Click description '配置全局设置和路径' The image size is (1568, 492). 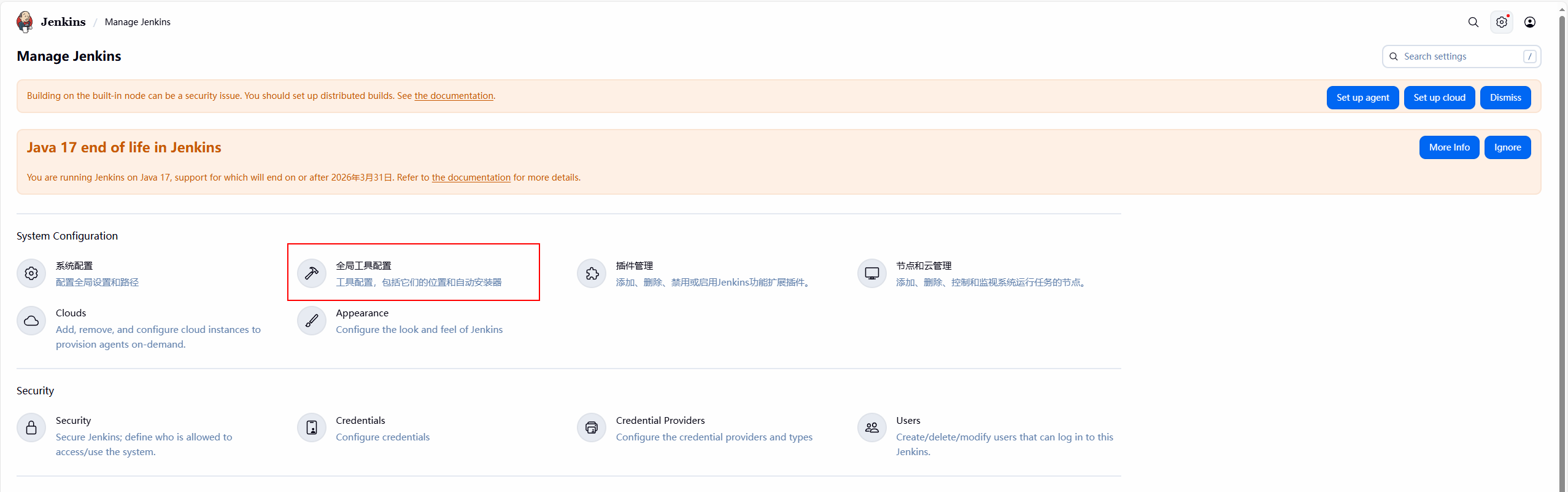coord(97,283)
